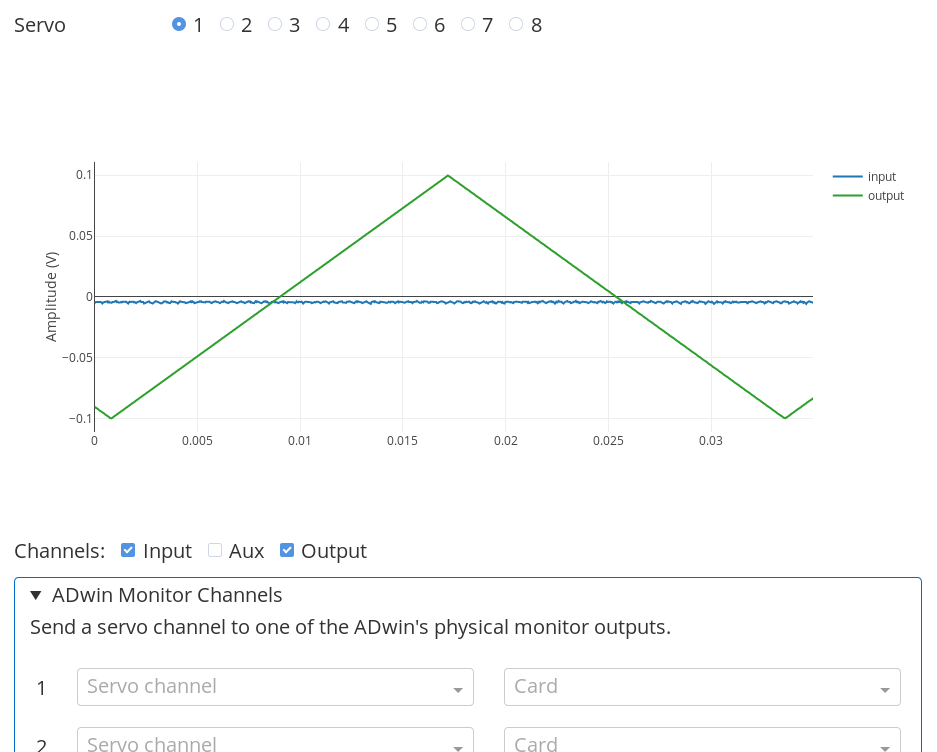Select servo radio button 3

pos(275,24)
